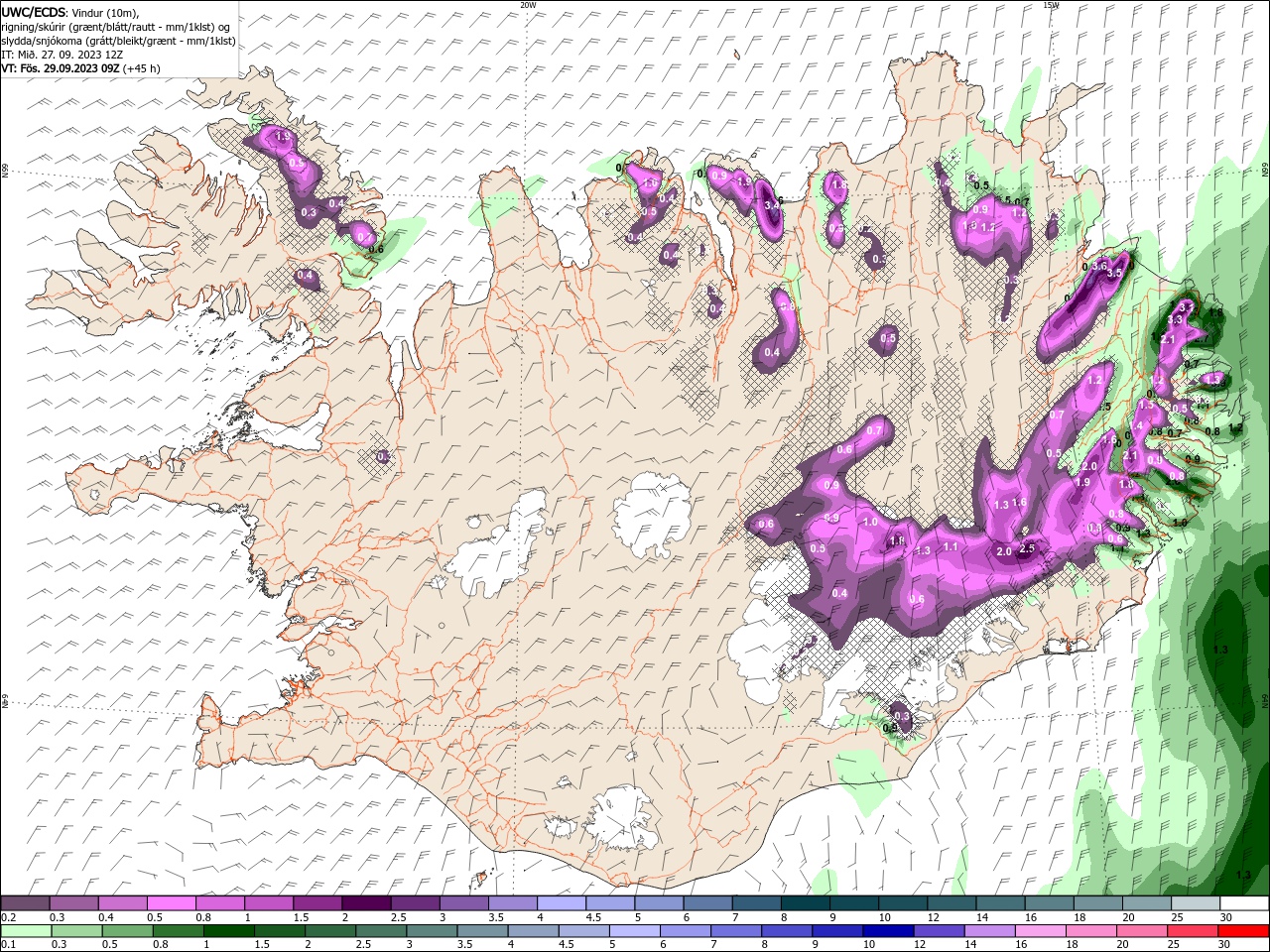
Task: Click the '15W' longitude label
Action: (1051, 5)
